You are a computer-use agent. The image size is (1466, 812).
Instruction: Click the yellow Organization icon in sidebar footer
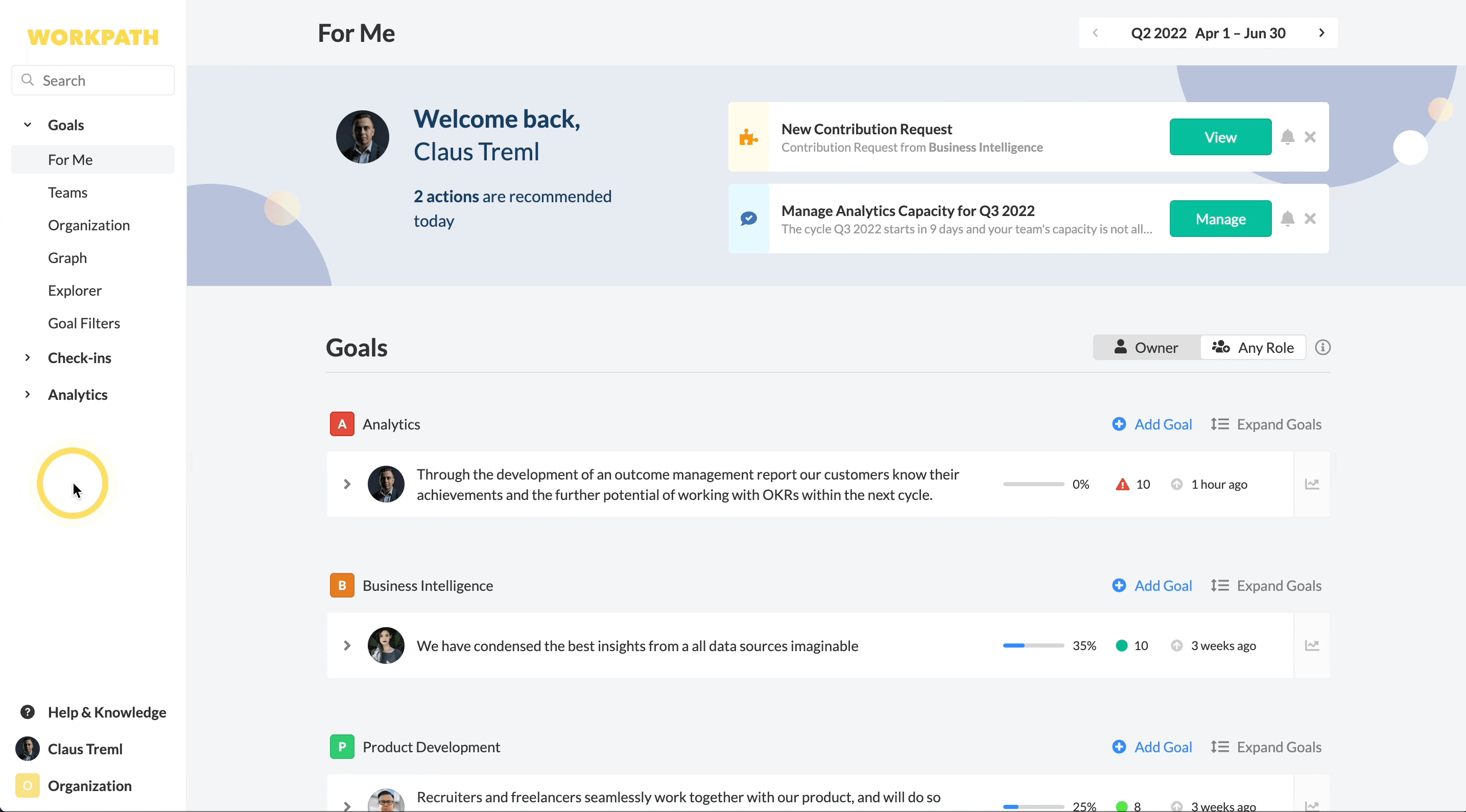coord(27,786)
